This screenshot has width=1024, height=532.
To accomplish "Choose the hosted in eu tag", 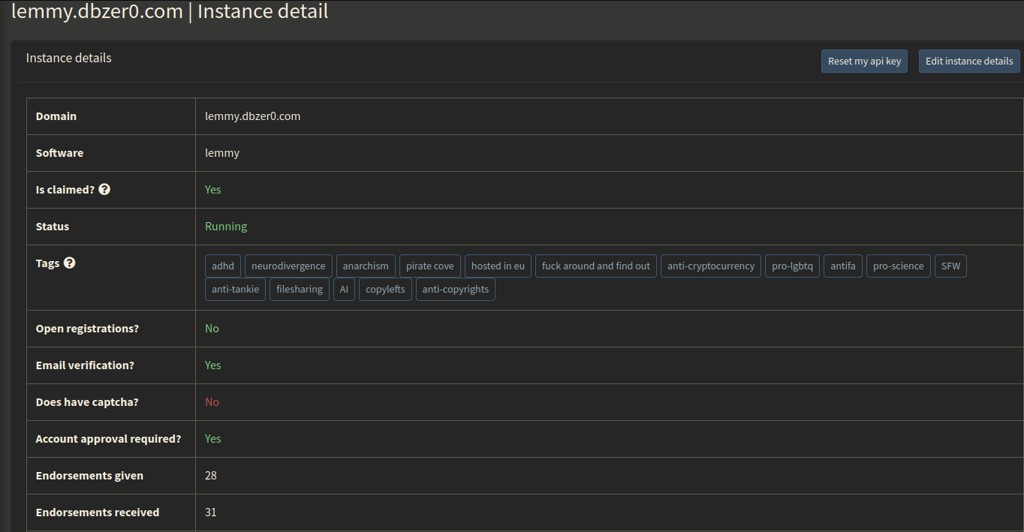I will coord(498,266).
